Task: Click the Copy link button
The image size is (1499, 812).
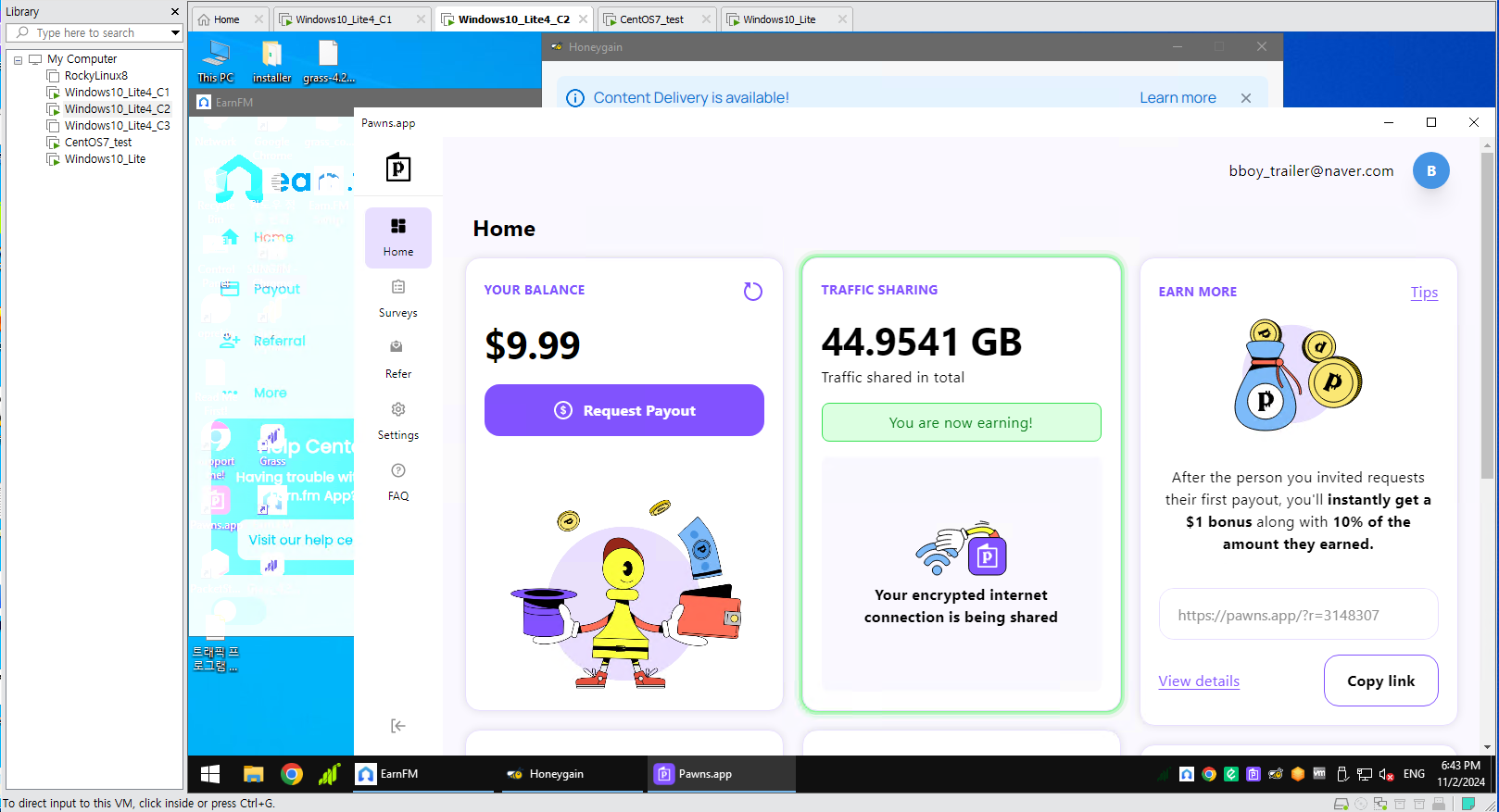Action: click(x=1381, y=681)
